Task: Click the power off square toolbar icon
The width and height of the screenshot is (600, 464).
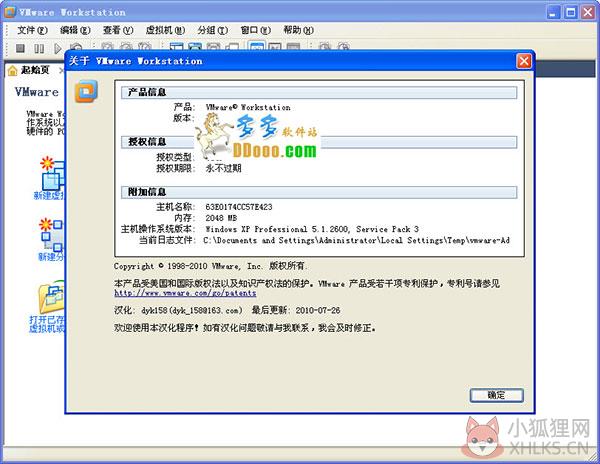Action: (20, 49)
